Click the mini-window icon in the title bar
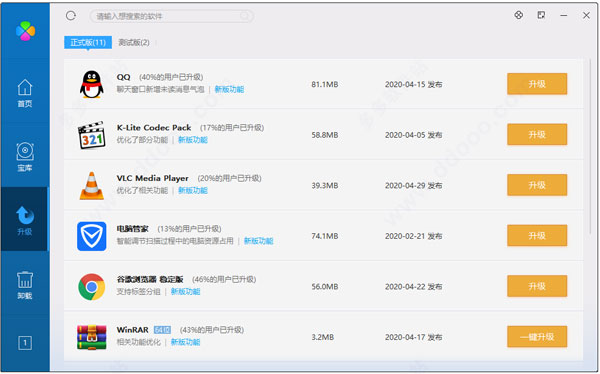This screenshot has width=600, height=374. [541, 15]
